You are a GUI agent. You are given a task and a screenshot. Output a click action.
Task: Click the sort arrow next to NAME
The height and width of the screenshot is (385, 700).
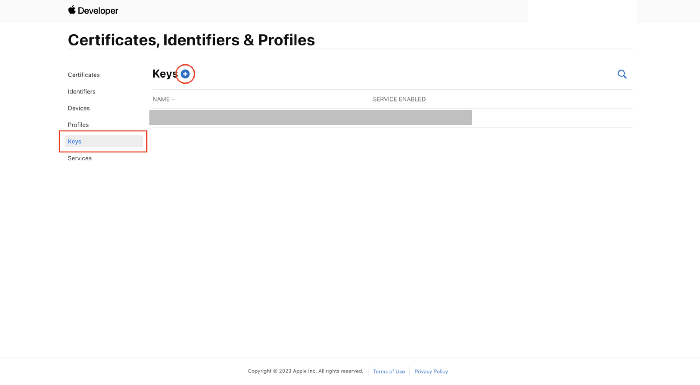[173, 100]
